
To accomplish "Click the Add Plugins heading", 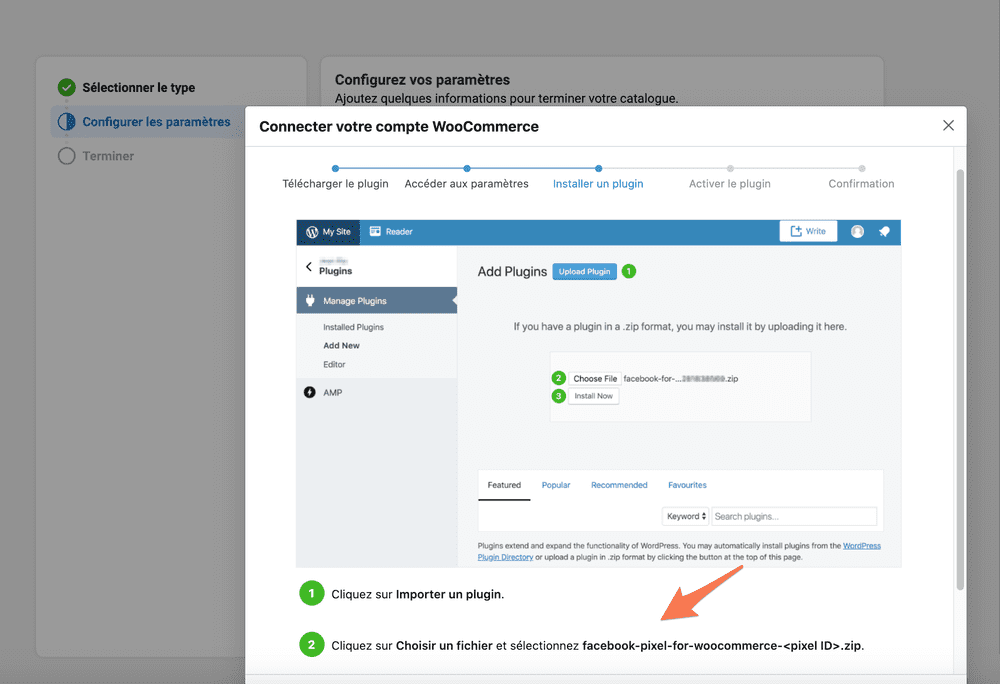I will point(512,272).
